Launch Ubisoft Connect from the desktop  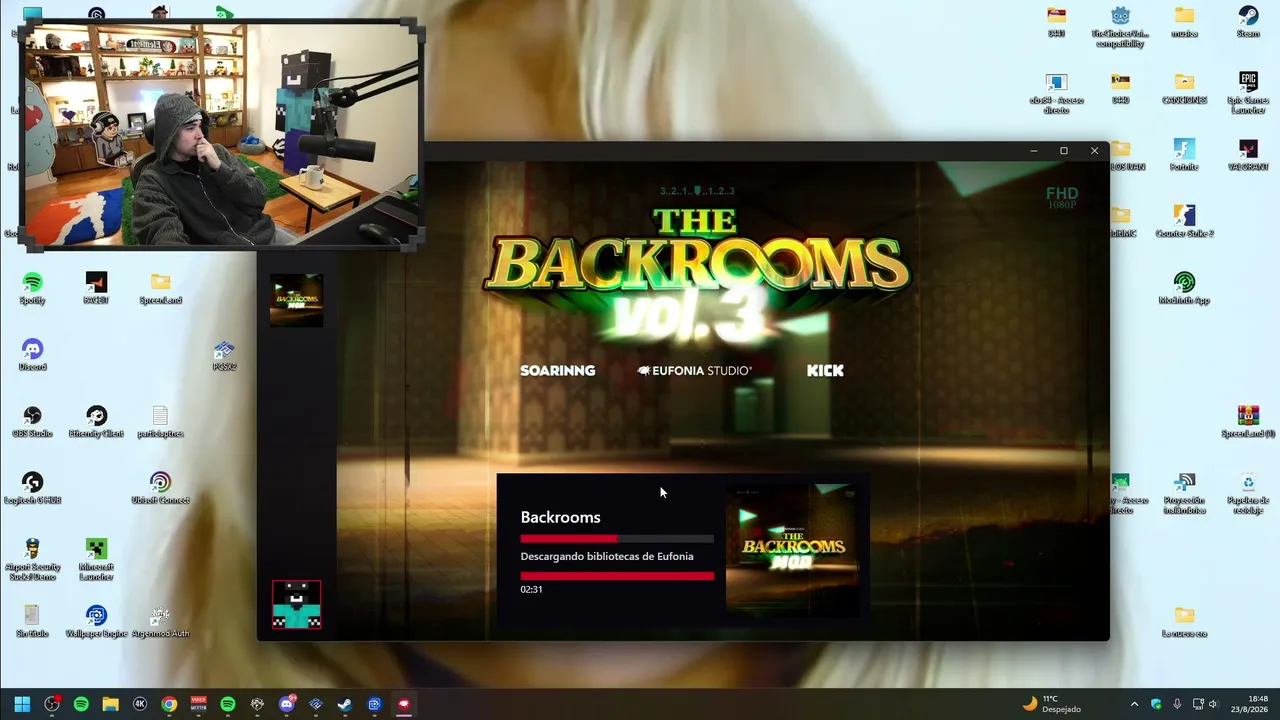tap(160, 488)
